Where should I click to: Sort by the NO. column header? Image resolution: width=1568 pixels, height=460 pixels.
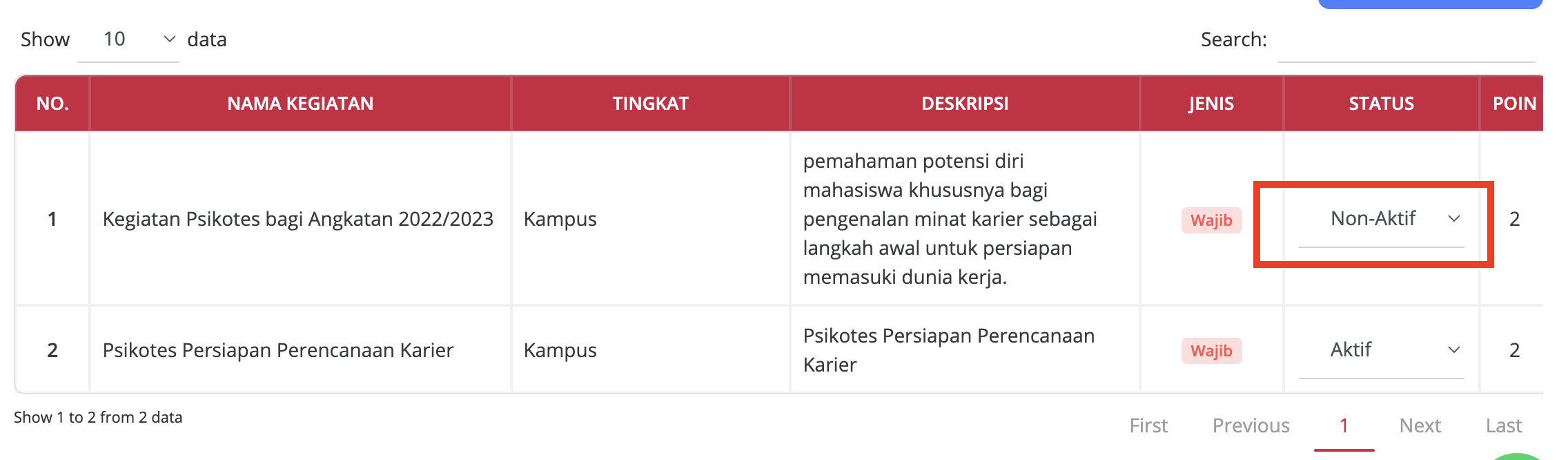pyautogui.click(x=52, y=104)
